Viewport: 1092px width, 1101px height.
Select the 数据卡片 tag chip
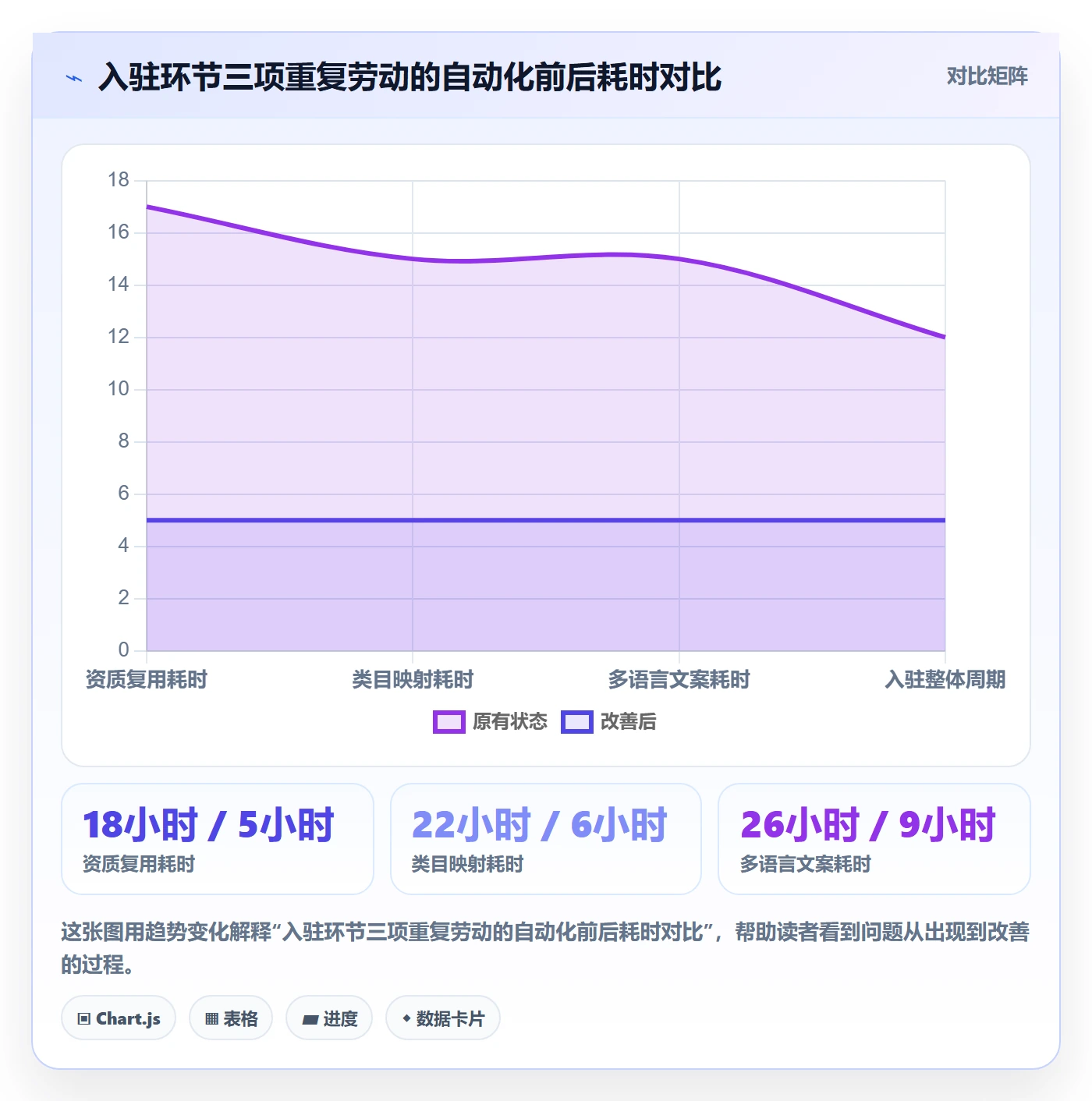pyautogui.click(x=443, y=1018)
